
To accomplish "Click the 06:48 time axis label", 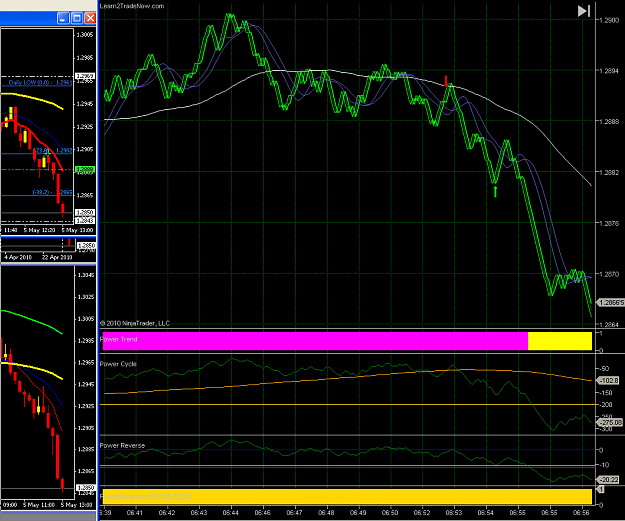I will click(326, 513).
